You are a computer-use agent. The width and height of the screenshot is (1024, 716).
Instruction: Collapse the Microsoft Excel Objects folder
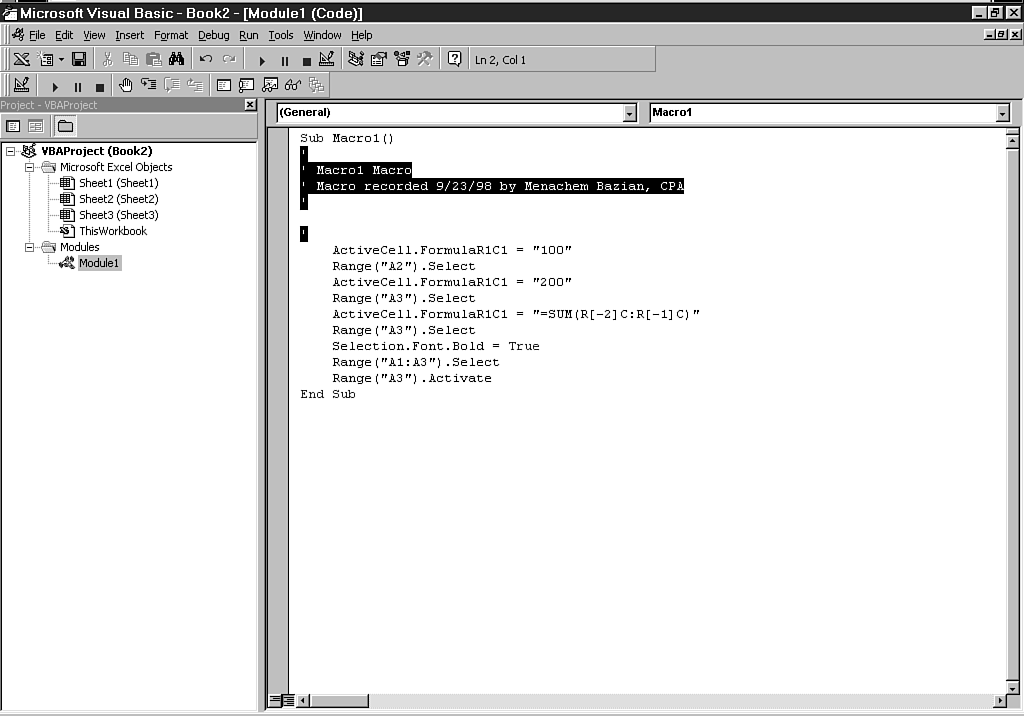coord(30,167)
